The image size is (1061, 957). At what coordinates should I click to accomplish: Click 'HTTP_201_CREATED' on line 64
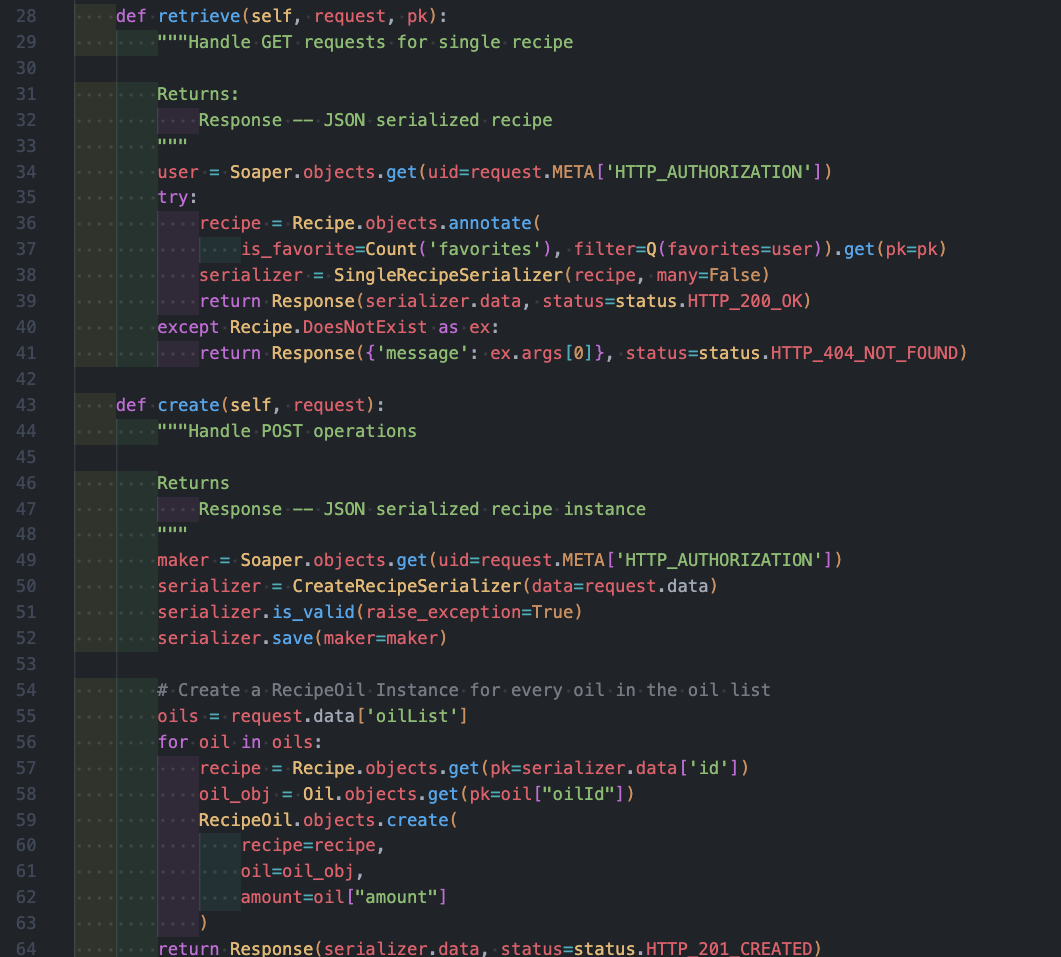729,948
